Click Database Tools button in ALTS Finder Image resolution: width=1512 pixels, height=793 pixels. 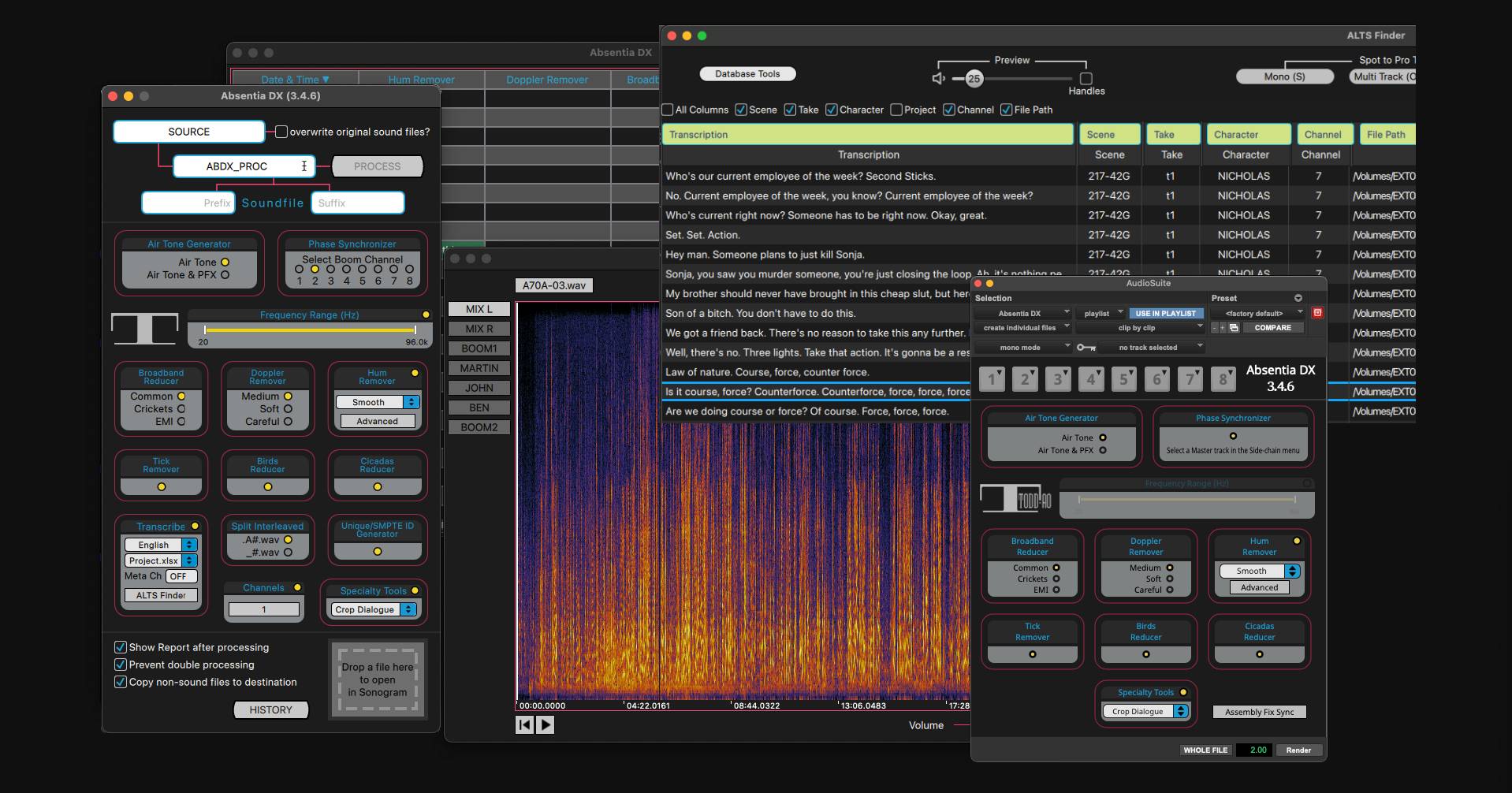tap(747, 74)
